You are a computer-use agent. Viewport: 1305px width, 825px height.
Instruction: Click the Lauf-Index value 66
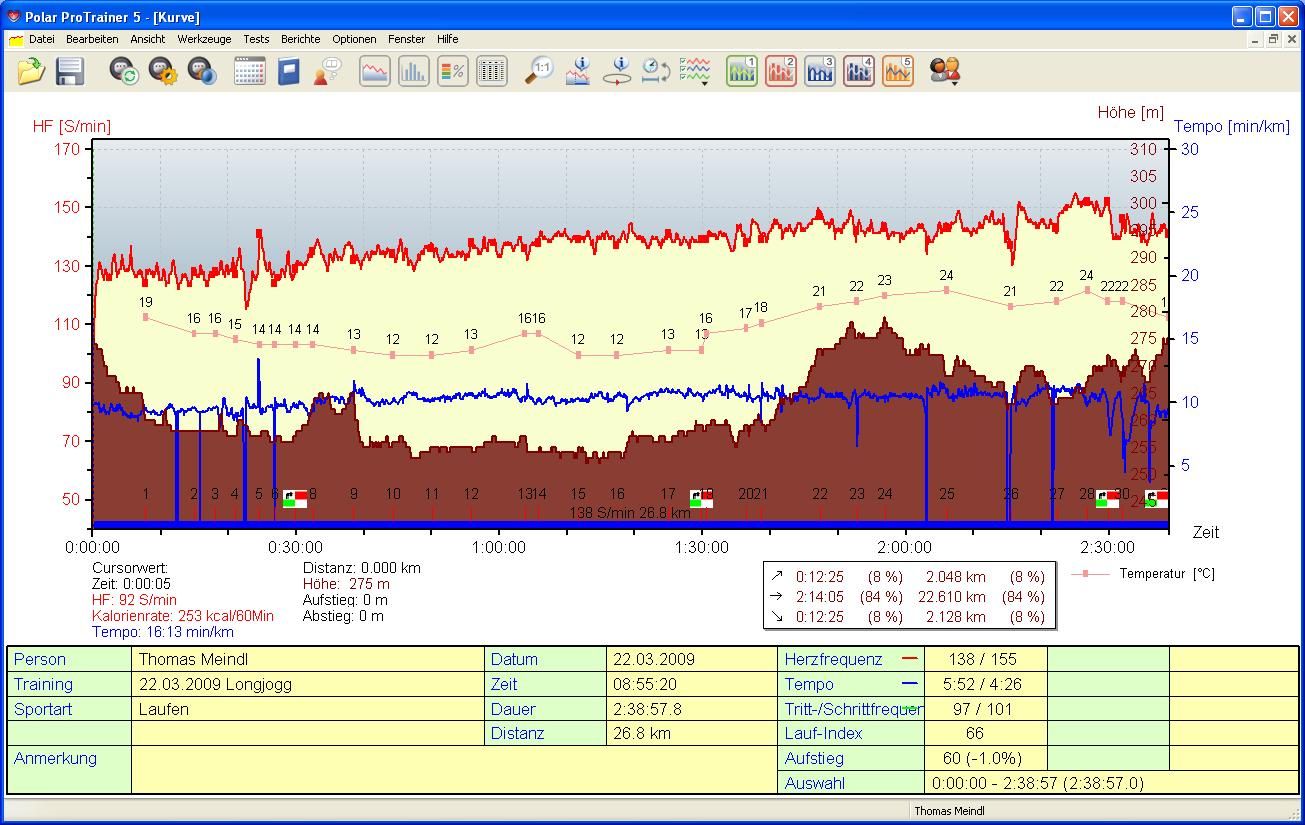[985, 733]
